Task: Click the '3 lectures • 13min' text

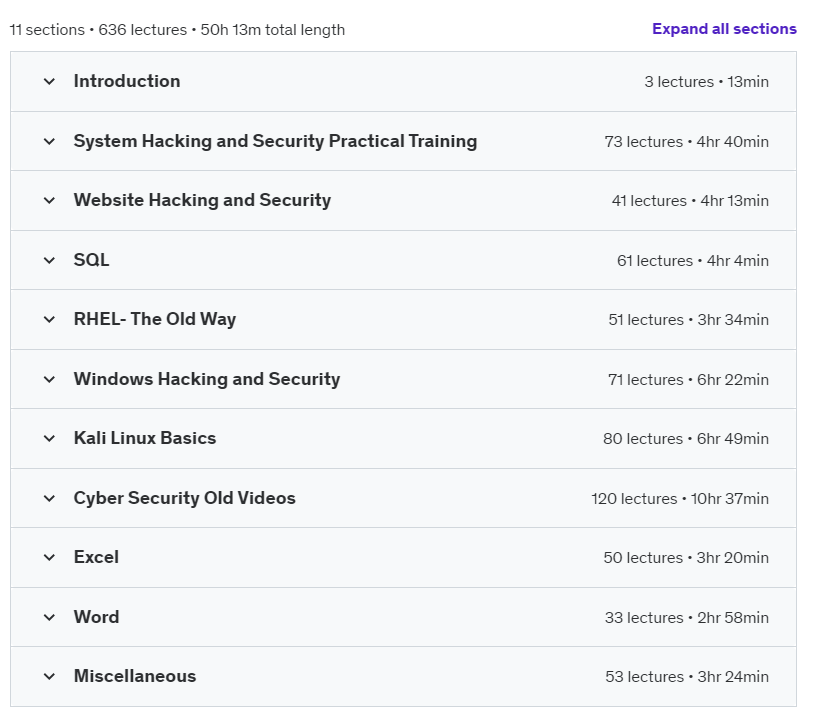Action: pyautogui.click(x=706, y=82)
